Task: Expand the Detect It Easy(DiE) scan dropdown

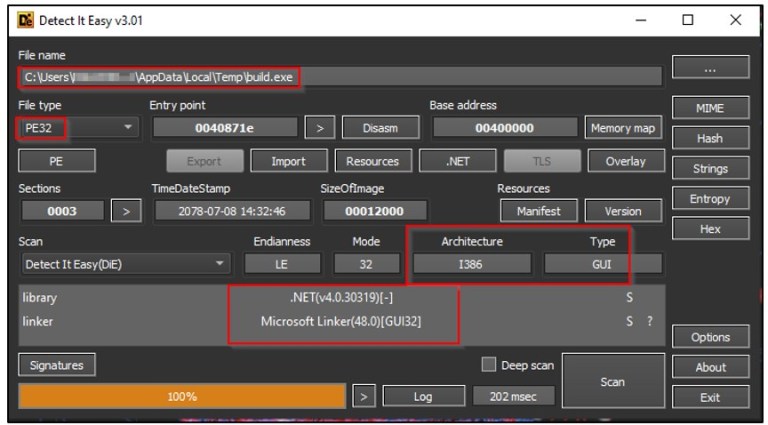Action: (126, 264)
